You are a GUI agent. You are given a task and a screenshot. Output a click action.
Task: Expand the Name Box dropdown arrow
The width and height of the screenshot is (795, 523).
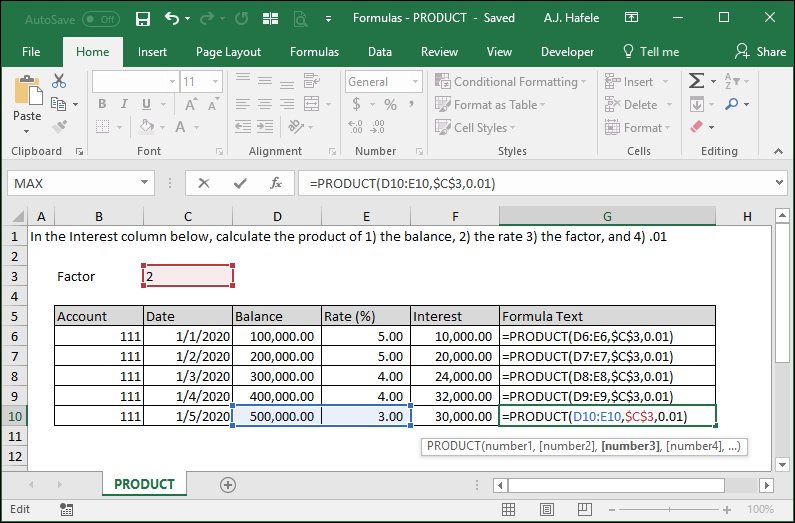pyautogui.click(x=144, y=182)
